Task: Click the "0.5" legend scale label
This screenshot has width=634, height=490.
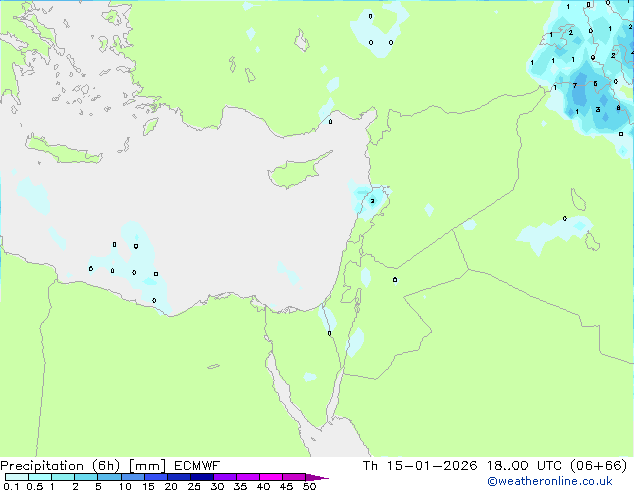Action: (x=35, y=486)
